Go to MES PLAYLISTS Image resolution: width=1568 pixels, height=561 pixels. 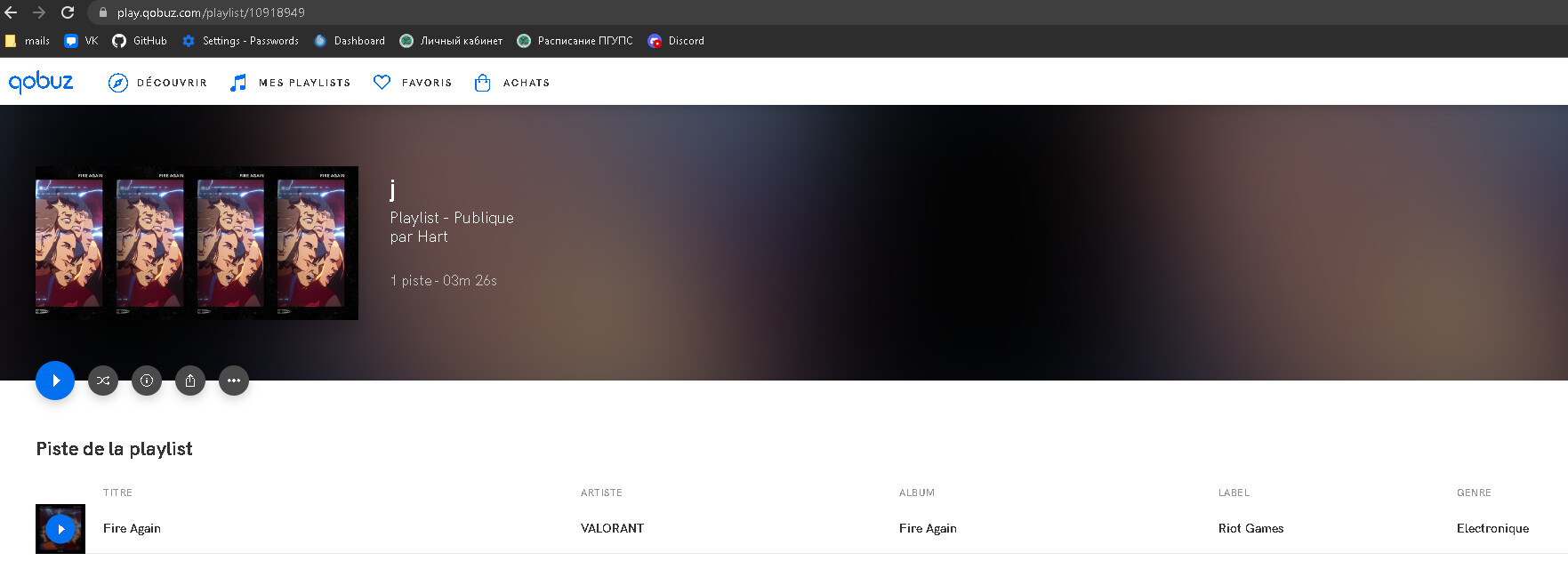pyautogui.click(x=304, y=83)
